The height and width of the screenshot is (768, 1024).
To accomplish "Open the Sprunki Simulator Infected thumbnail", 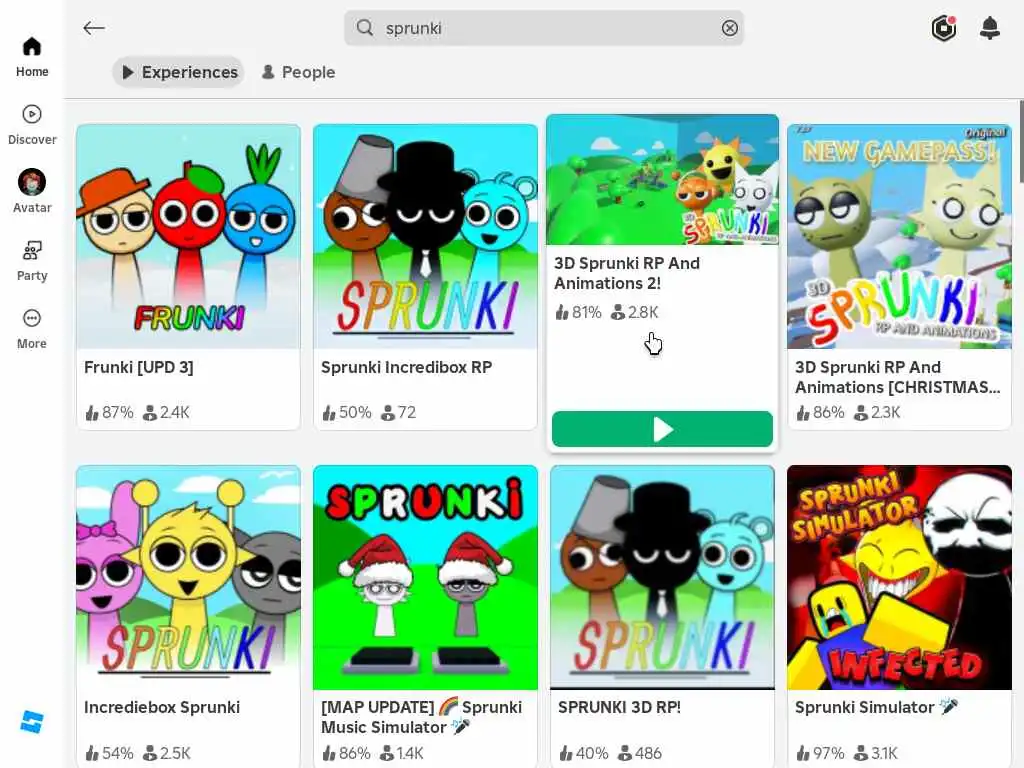I will [x=899, y=577].
